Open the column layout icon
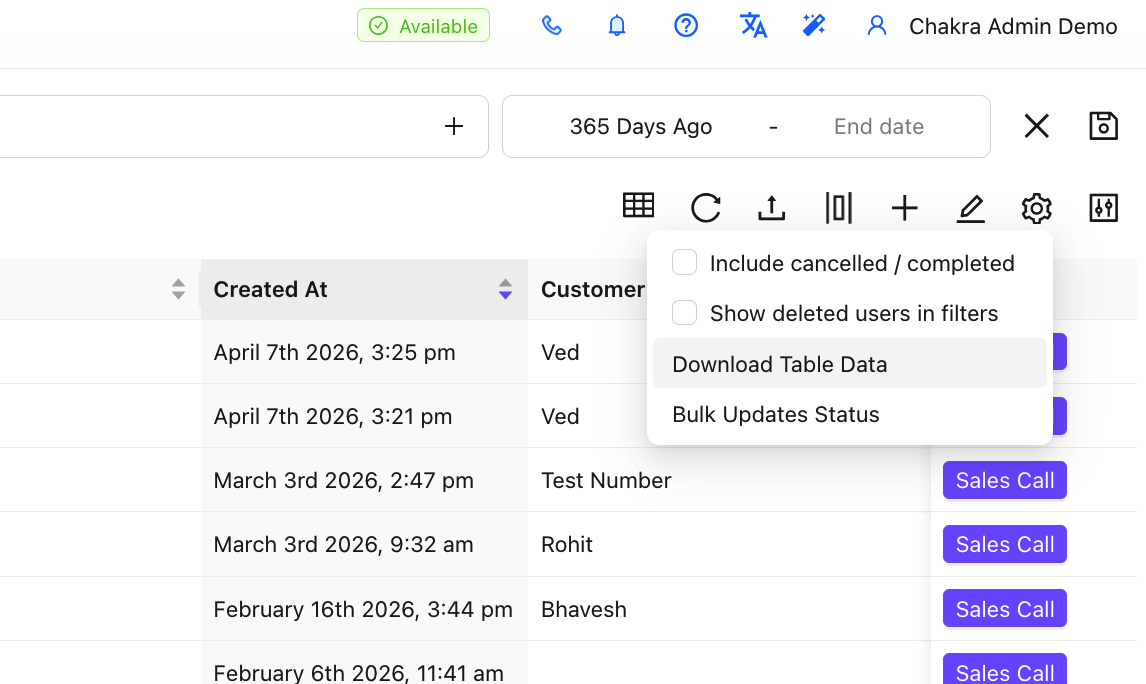Image resolution: width=1146 pixels, height=684 pixels. click(838, 208)
